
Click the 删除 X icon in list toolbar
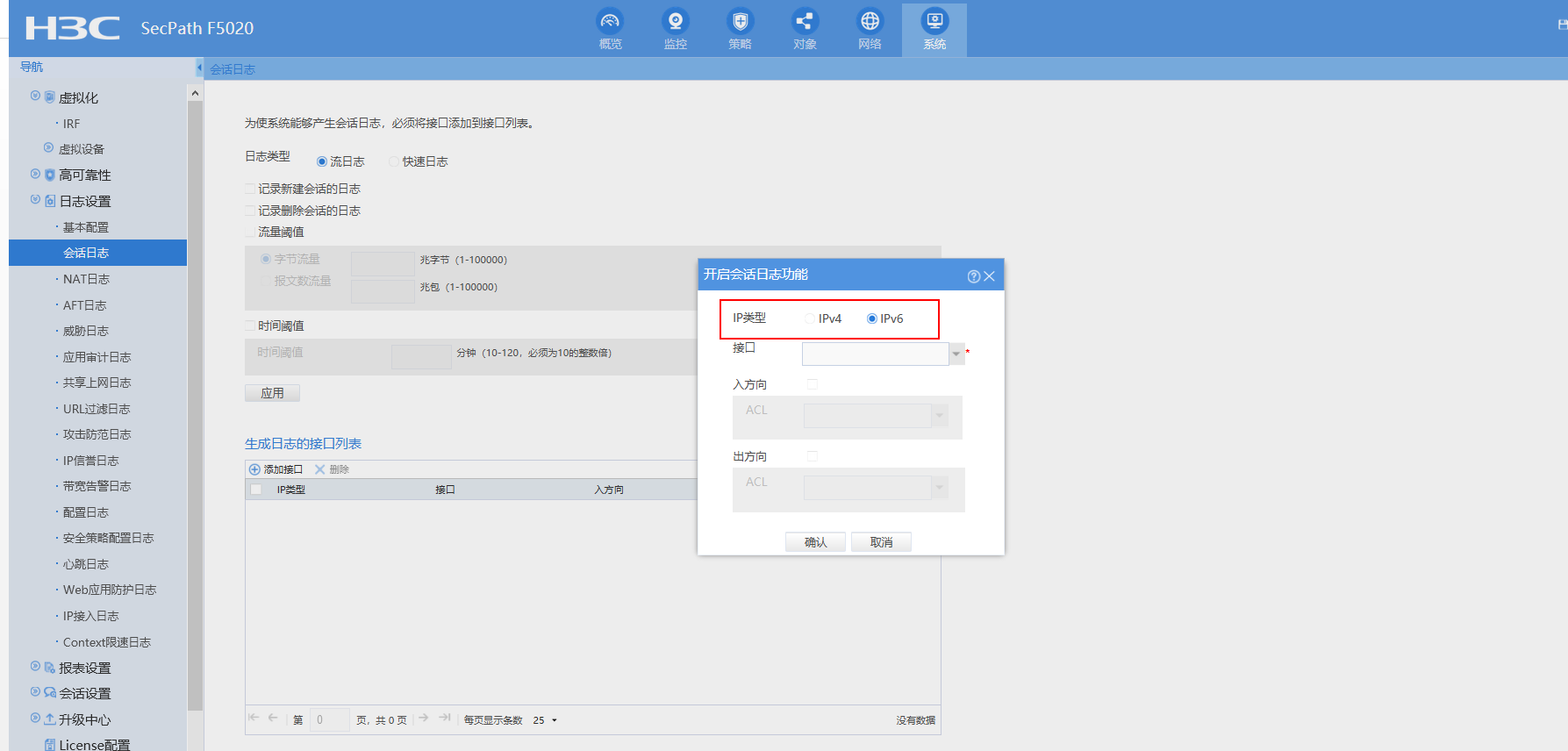(x=320, y=469)
